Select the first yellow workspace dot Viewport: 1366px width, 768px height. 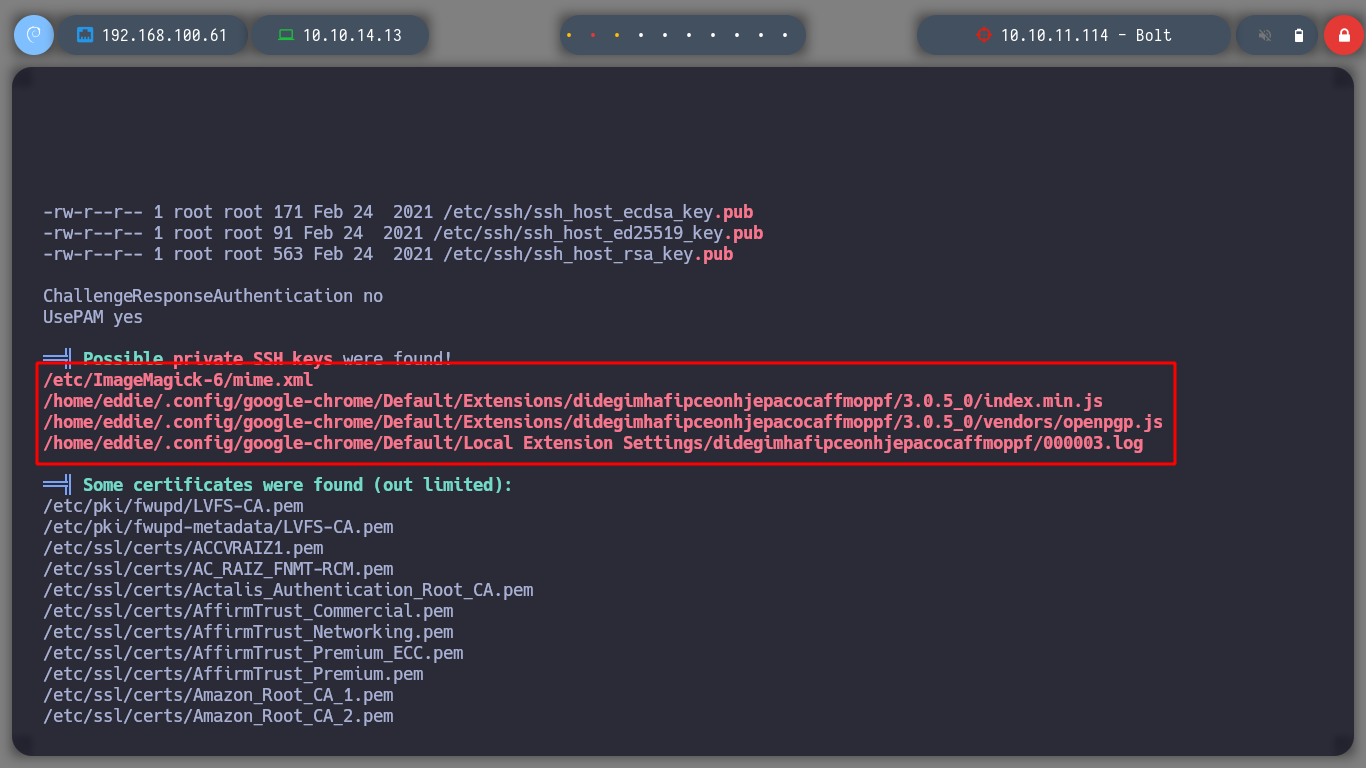569,35
